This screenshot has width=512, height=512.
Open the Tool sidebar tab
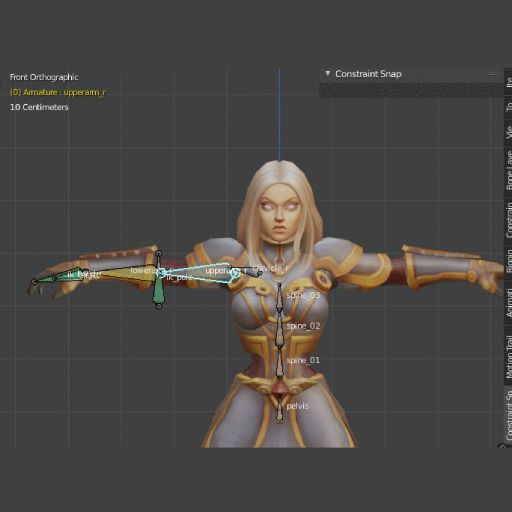pos(508,107)
